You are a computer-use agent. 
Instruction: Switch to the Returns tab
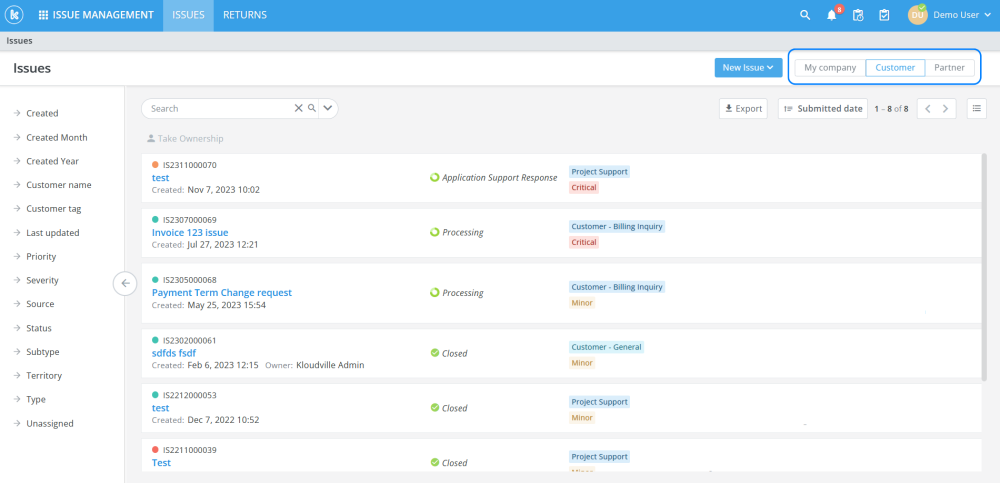click(244, 15)
